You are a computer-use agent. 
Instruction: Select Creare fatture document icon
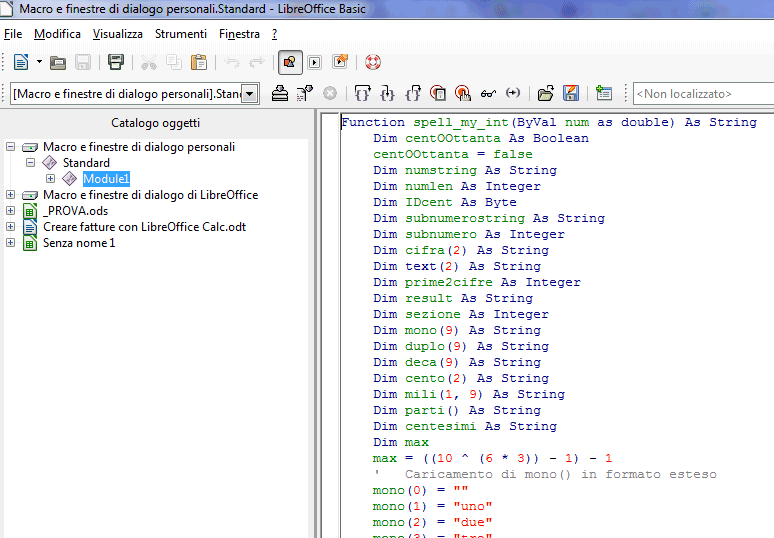pos(30,227)
